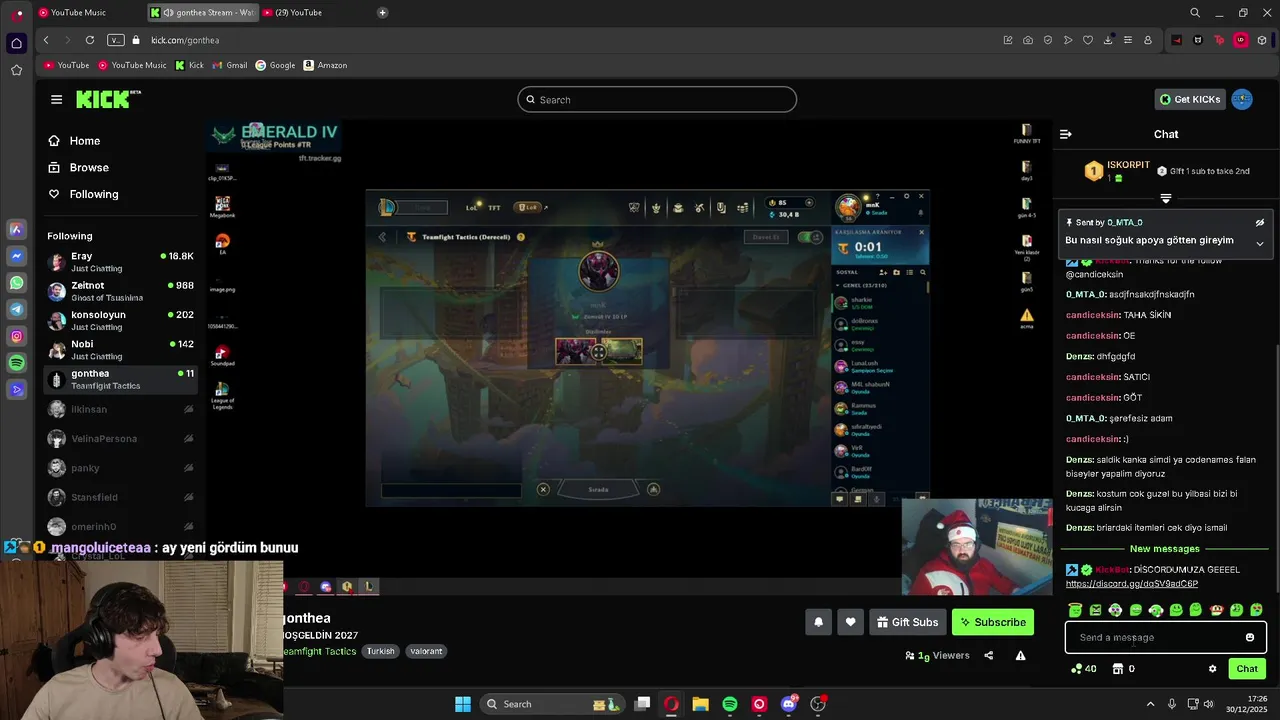Click the Kick user avatar top right
1280x720 pixels.
tap(1242, 99)
